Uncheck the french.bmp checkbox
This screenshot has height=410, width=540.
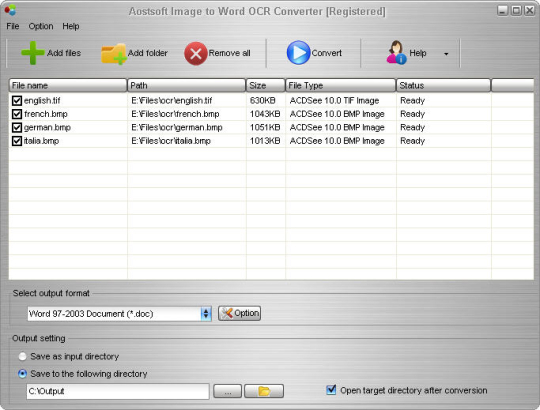click(17, 114)
